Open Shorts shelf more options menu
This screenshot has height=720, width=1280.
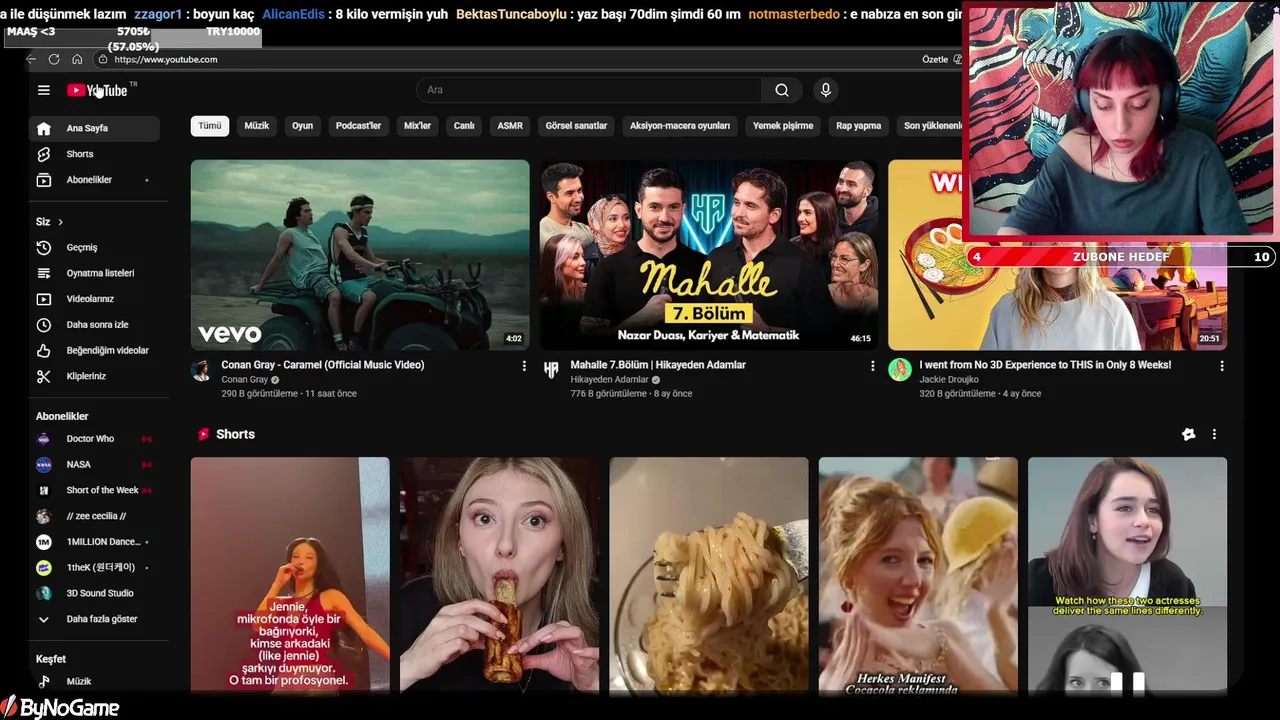point(1214,434)
